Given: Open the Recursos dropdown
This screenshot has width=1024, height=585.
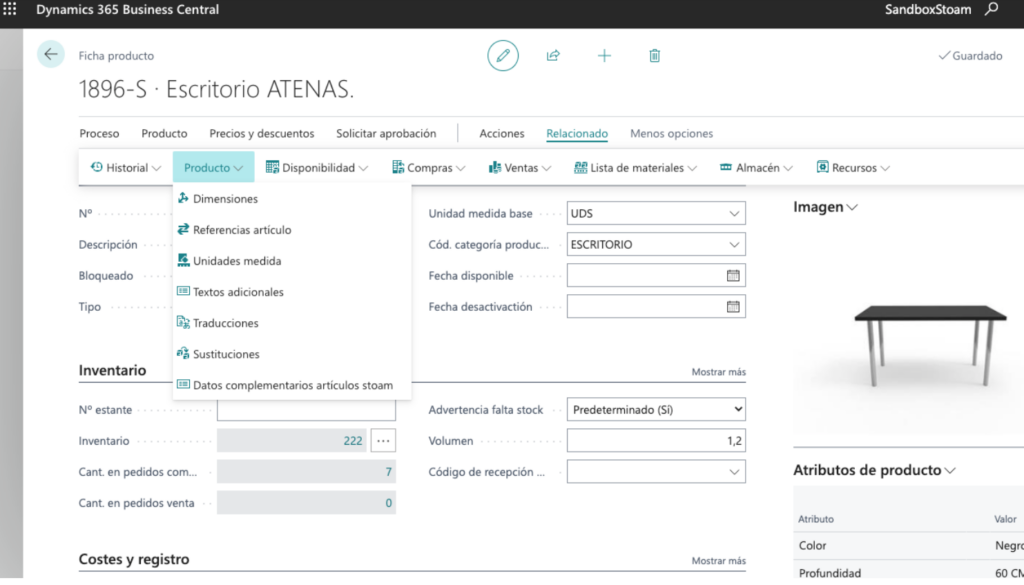Looking at the screenshot, I should [853, 168].
